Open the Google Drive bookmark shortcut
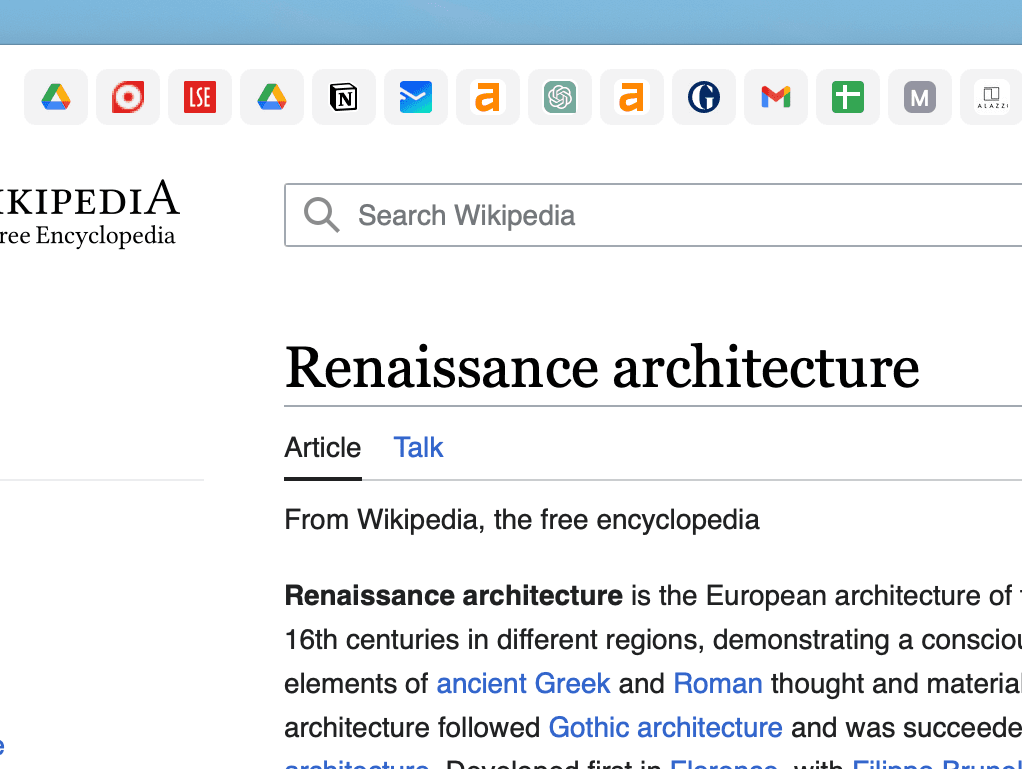 [x=56, y=97]
